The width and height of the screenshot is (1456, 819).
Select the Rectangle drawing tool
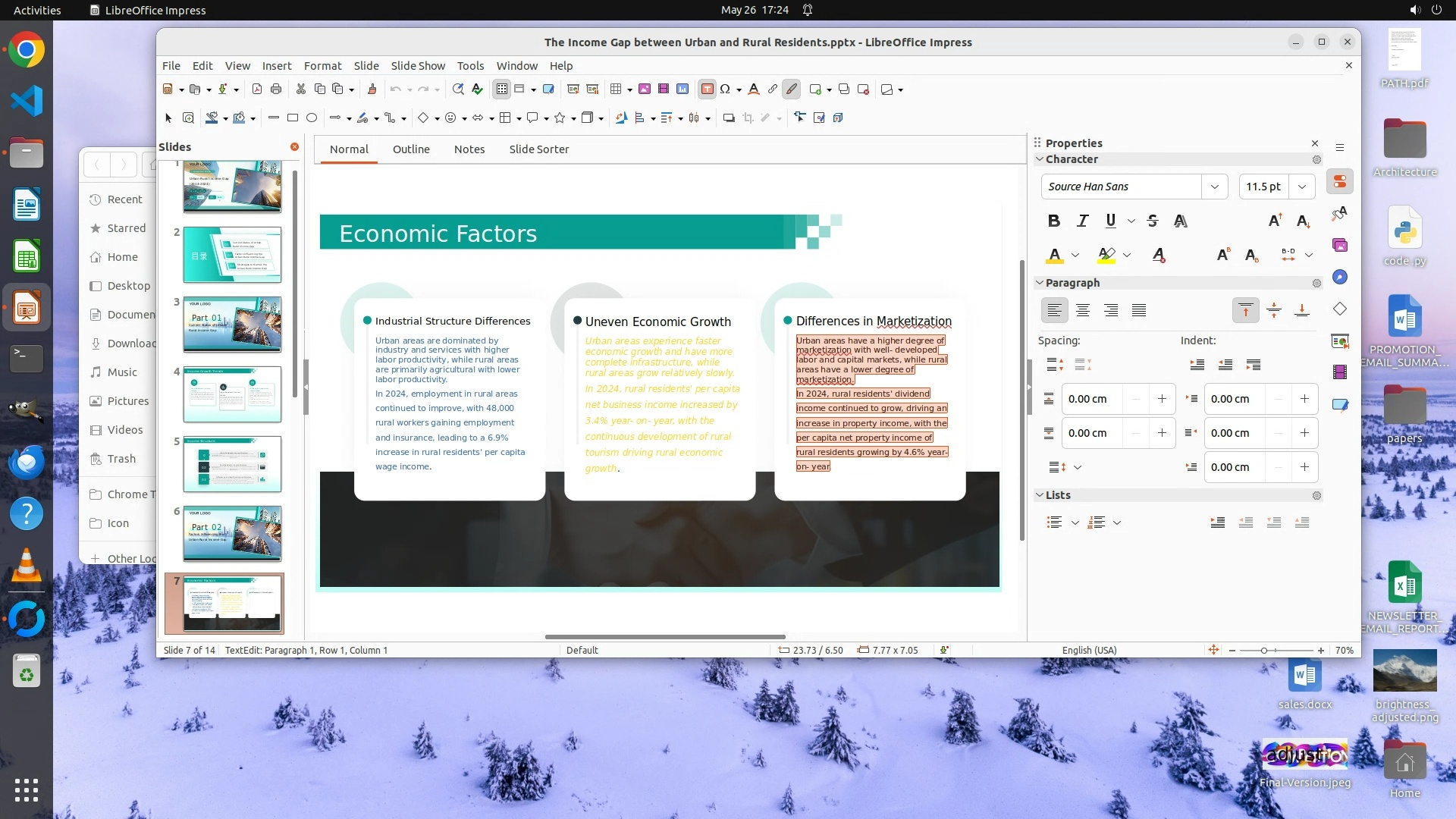(292, 118)
